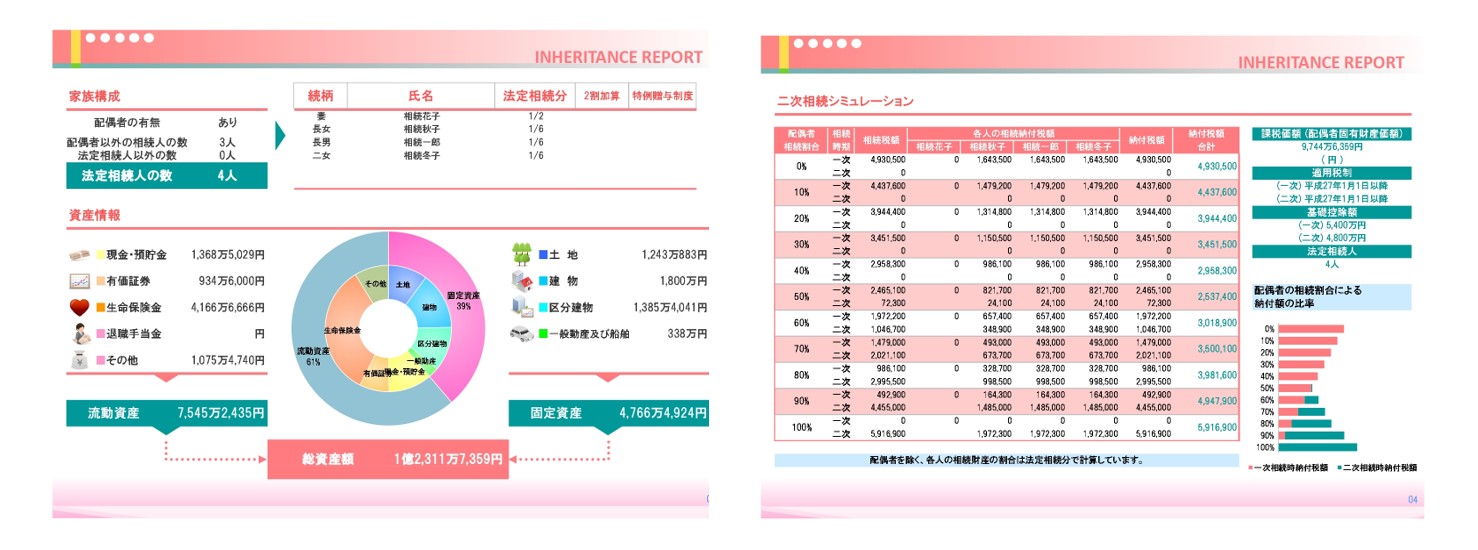Click the 法定相続人の数 4人 banner

pyautogui.click(x=167, y=176)
